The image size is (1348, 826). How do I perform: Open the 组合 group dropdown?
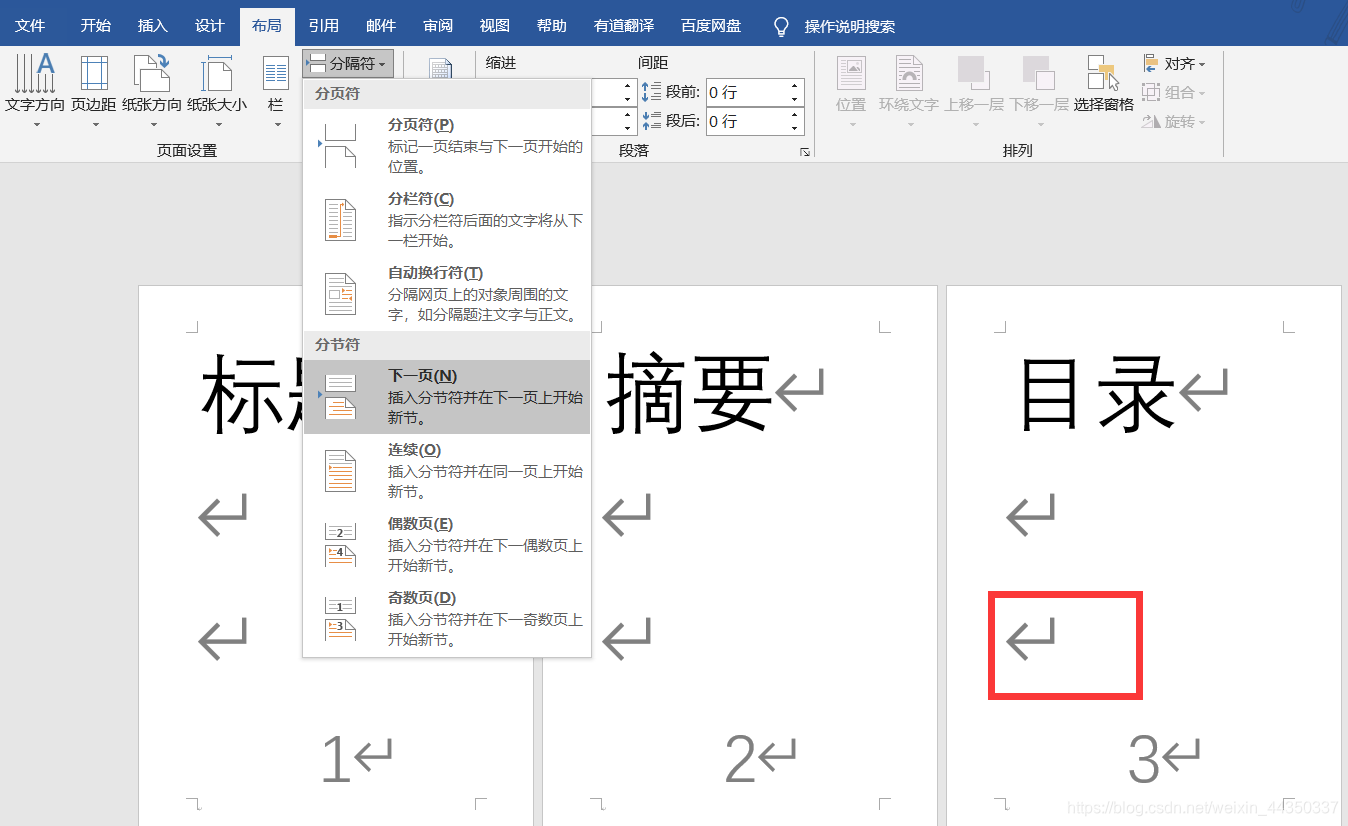pyautogui.click(x=1174, y=93)
